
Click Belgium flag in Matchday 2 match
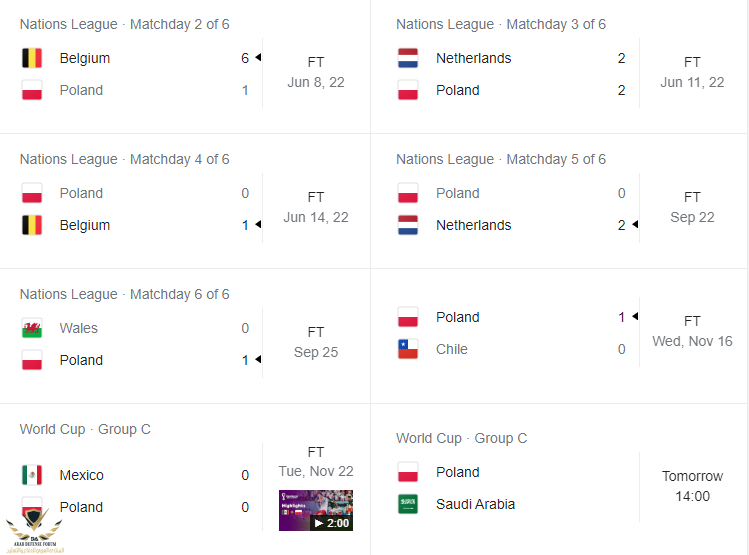coord(32,58)
